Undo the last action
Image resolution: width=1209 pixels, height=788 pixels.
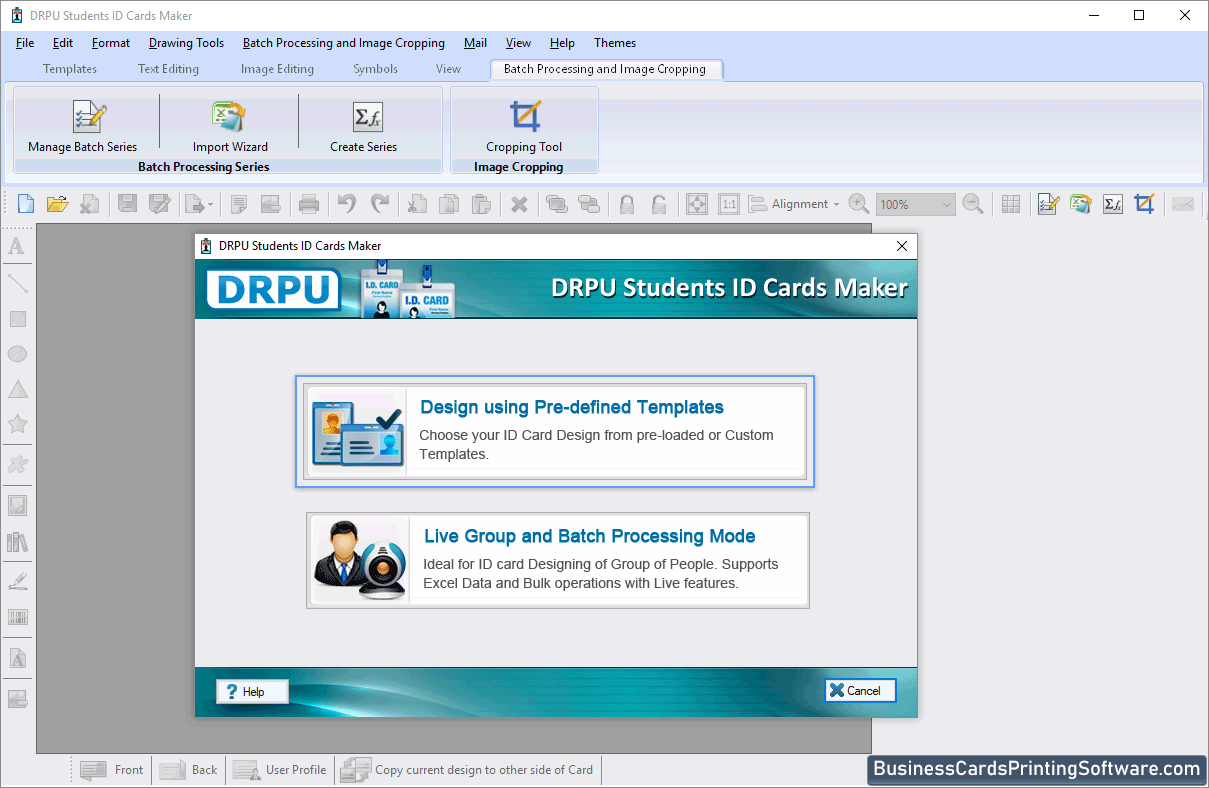tap(347, 204)
